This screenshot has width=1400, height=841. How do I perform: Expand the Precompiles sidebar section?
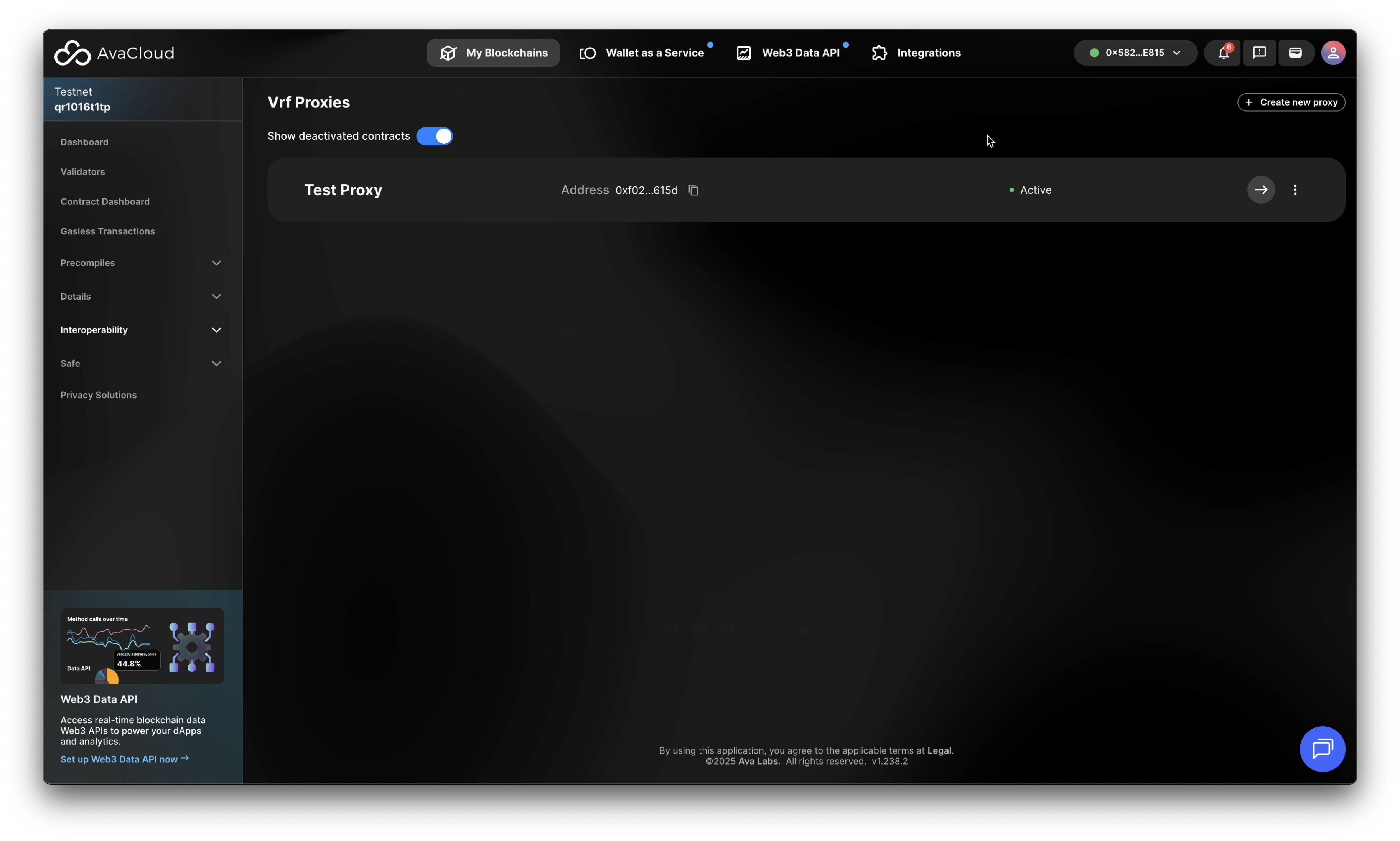140,263
